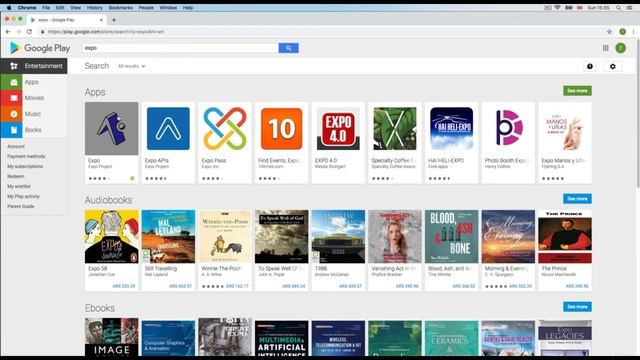Open the People menu

pyautogui.click(x=146, y=8)
